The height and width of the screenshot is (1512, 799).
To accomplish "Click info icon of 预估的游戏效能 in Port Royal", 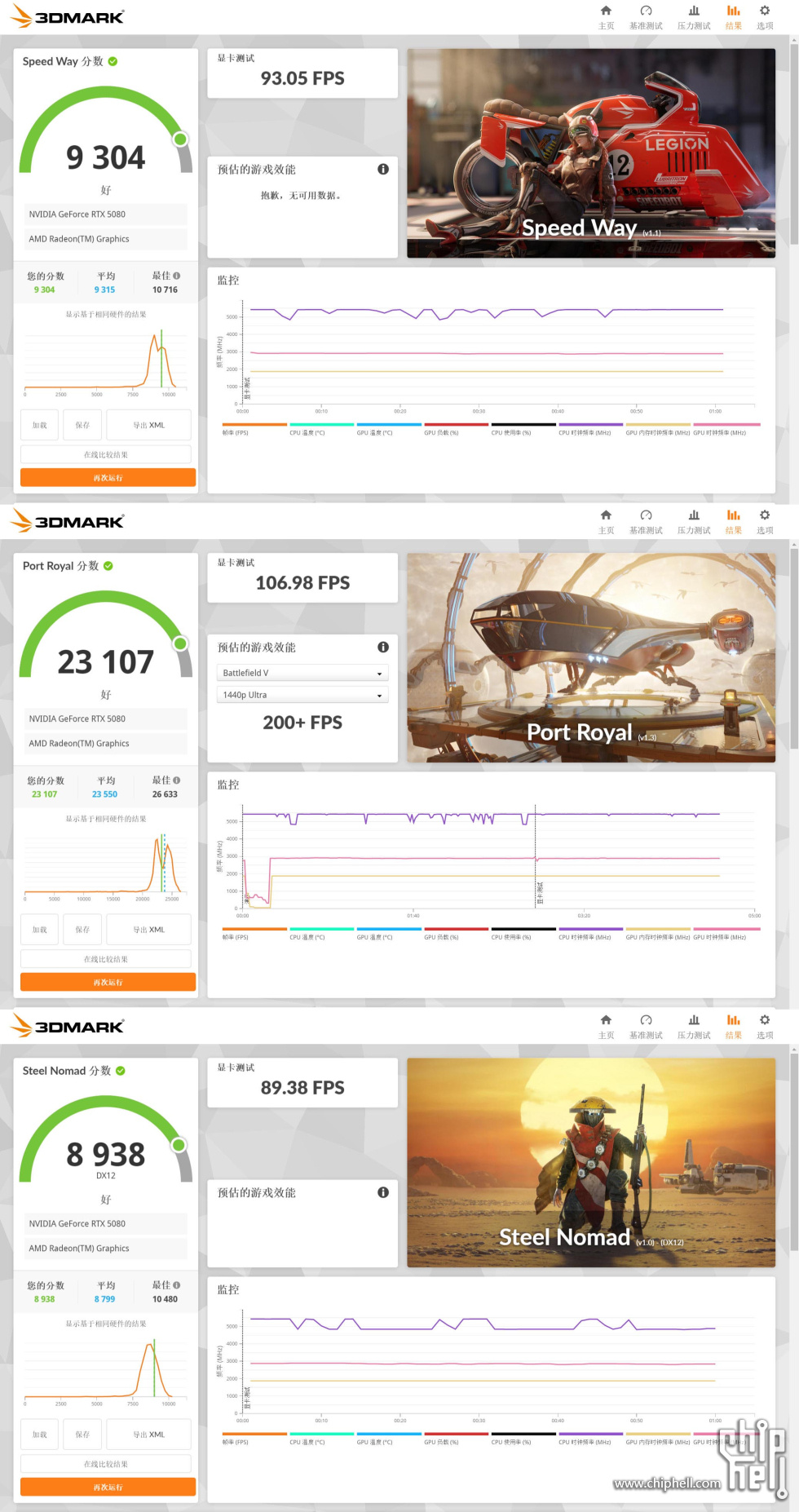I will point(383,647).
